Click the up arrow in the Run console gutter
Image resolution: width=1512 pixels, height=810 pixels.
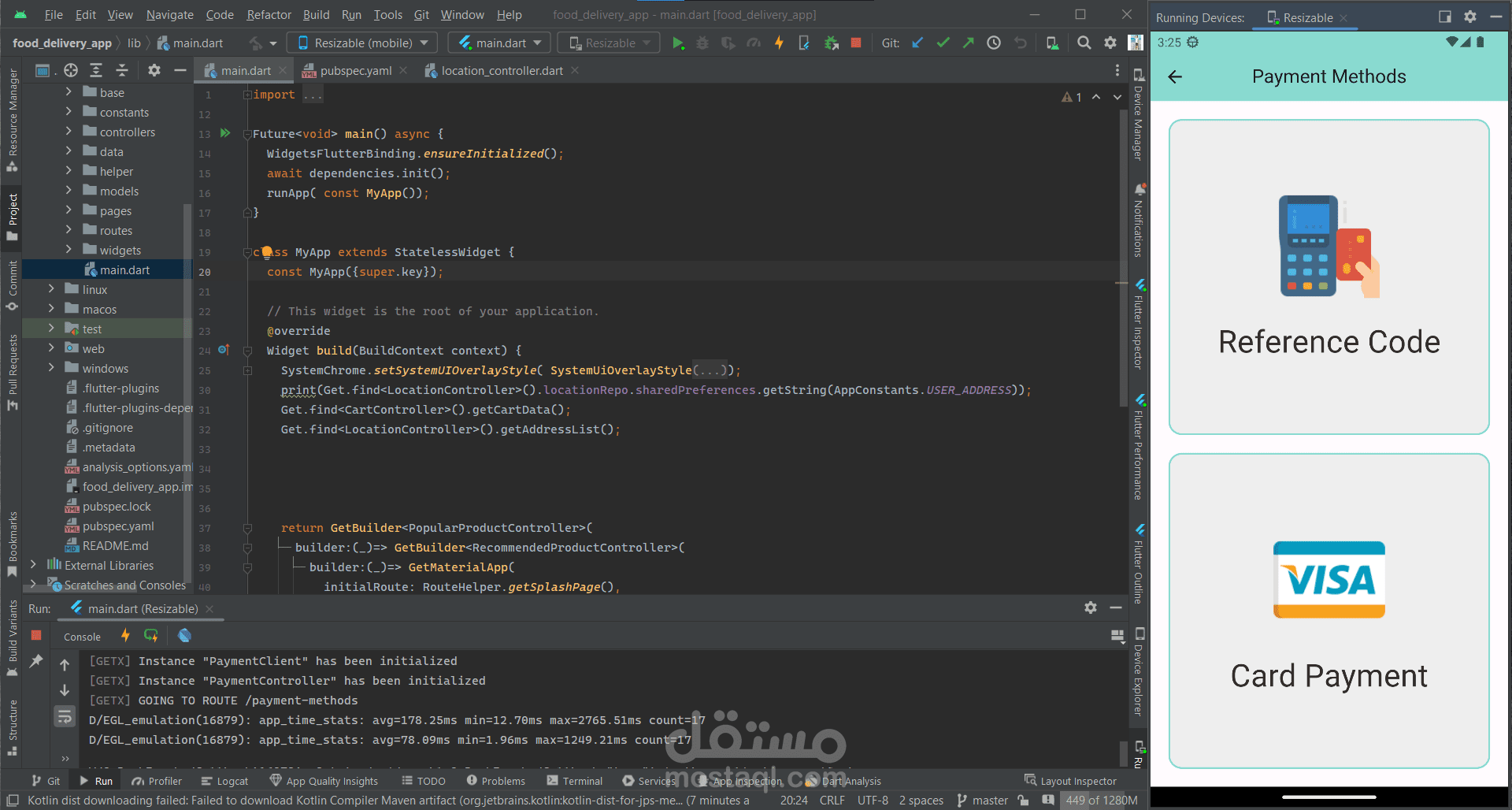pos(65,665)
